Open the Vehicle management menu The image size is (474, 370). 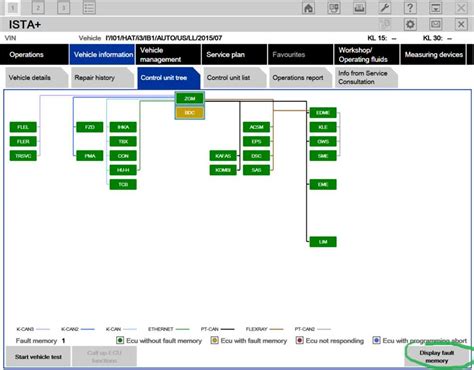[x=168, y=55]
